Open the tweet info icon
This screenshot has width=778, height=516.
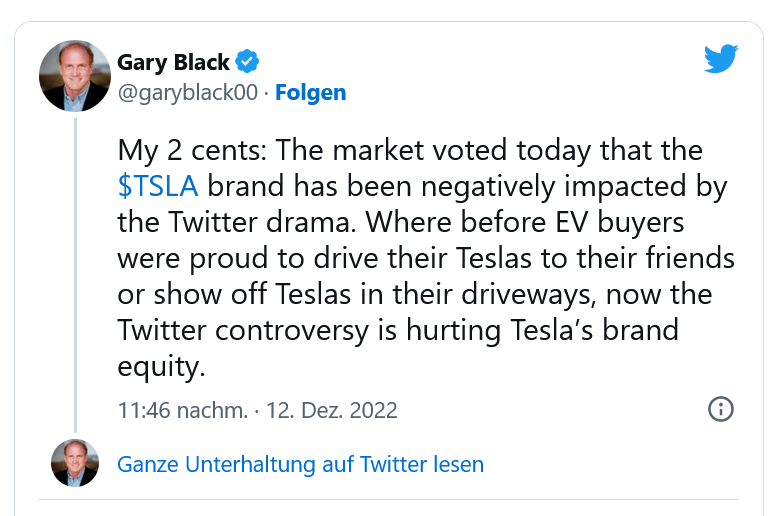click(721, 409)
